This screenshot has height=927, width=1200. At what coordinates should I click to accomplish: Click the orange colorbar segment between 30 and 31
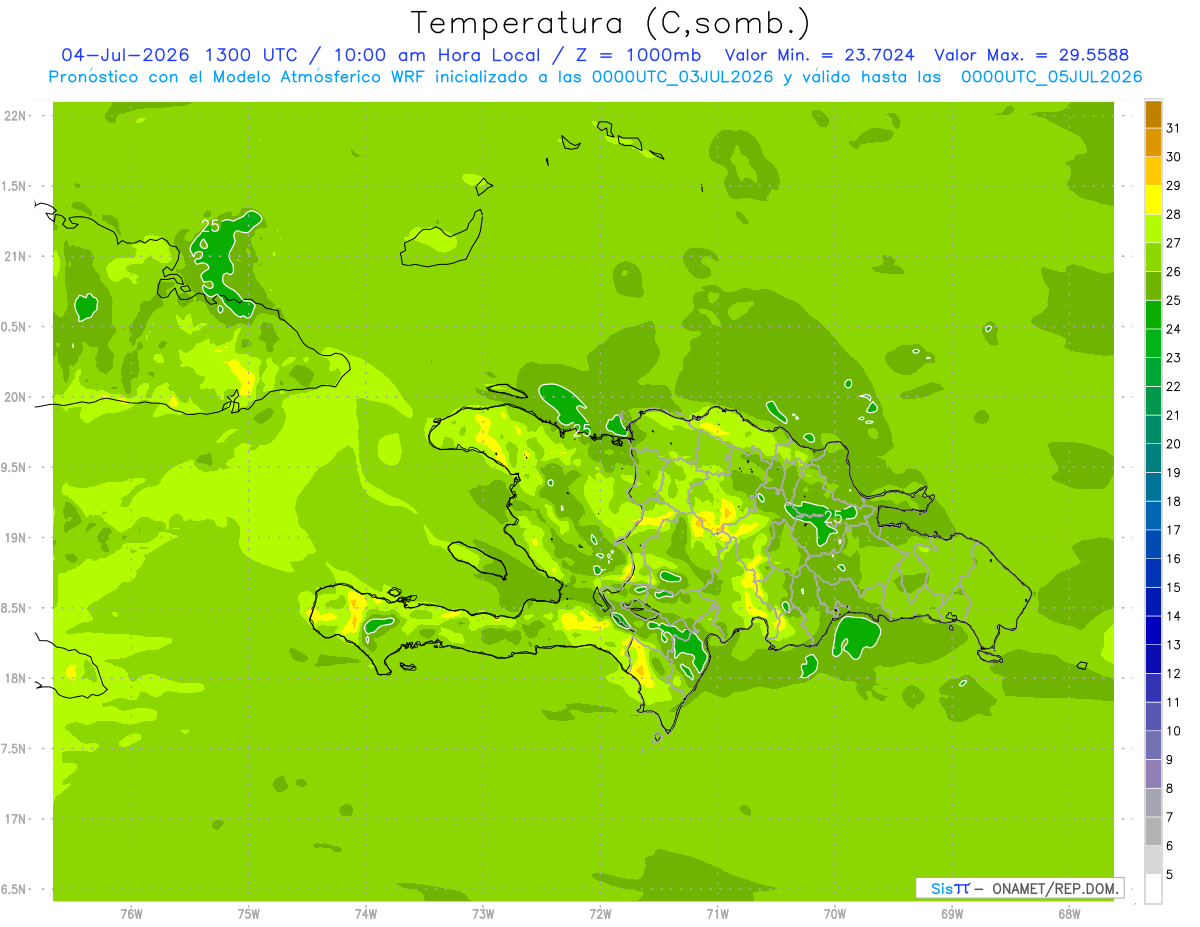[1153, 144]
